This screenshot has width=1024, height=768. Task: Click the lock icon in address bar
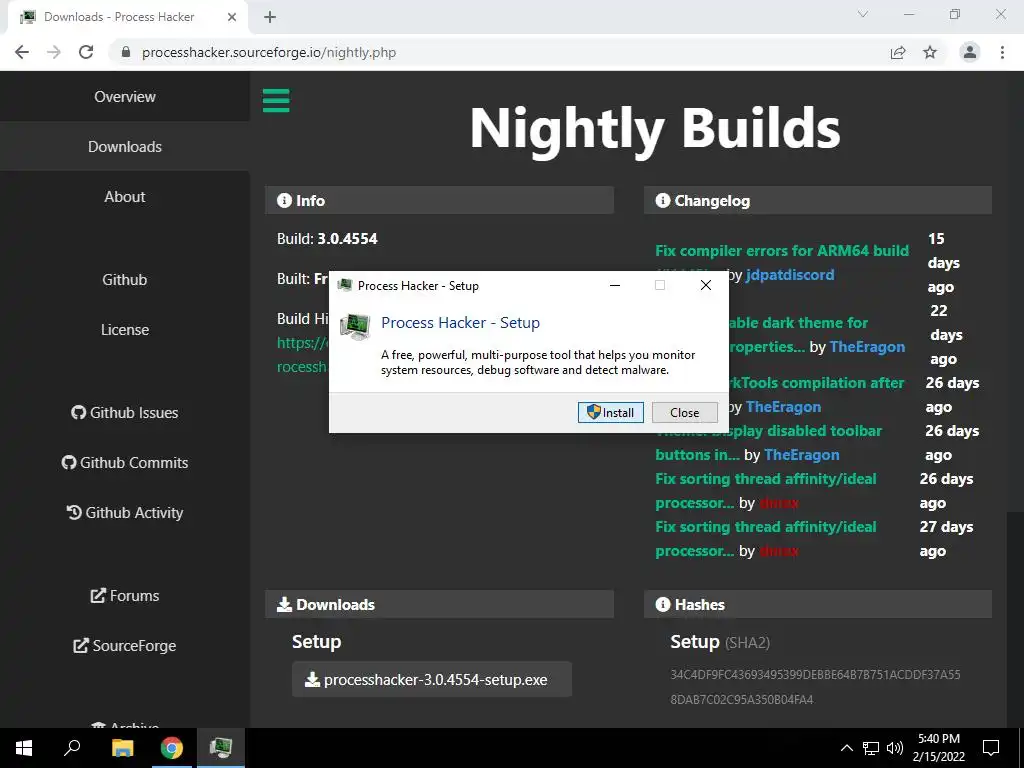(126, 52)
